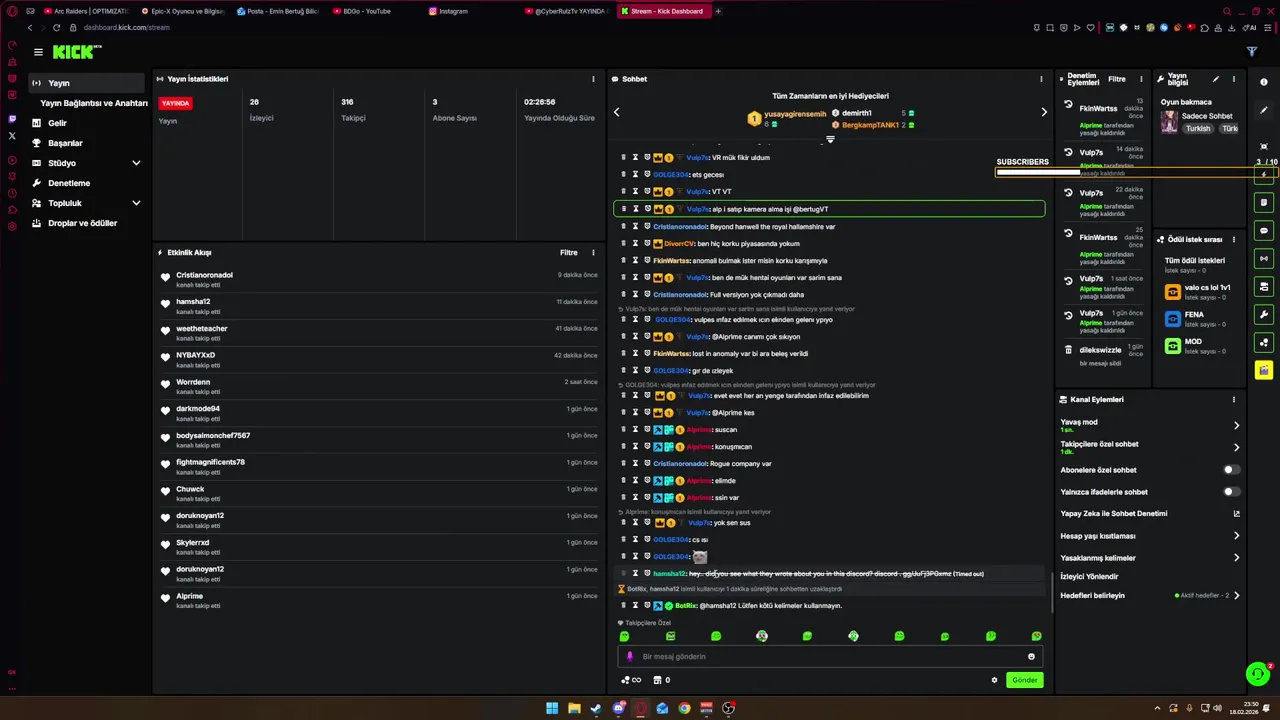Click info icon in right sidebar strip
Image resolution: width=1280 pixels, height=720 pixels.
(1264, 82)
